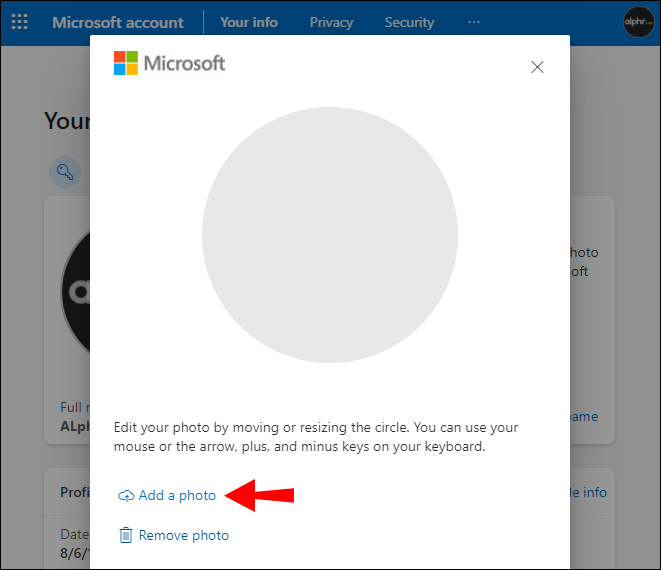The height and width of the screenshot is (570, 661).
Task: Open the alphr account avatar menu
Action: (x=639, y=22)
